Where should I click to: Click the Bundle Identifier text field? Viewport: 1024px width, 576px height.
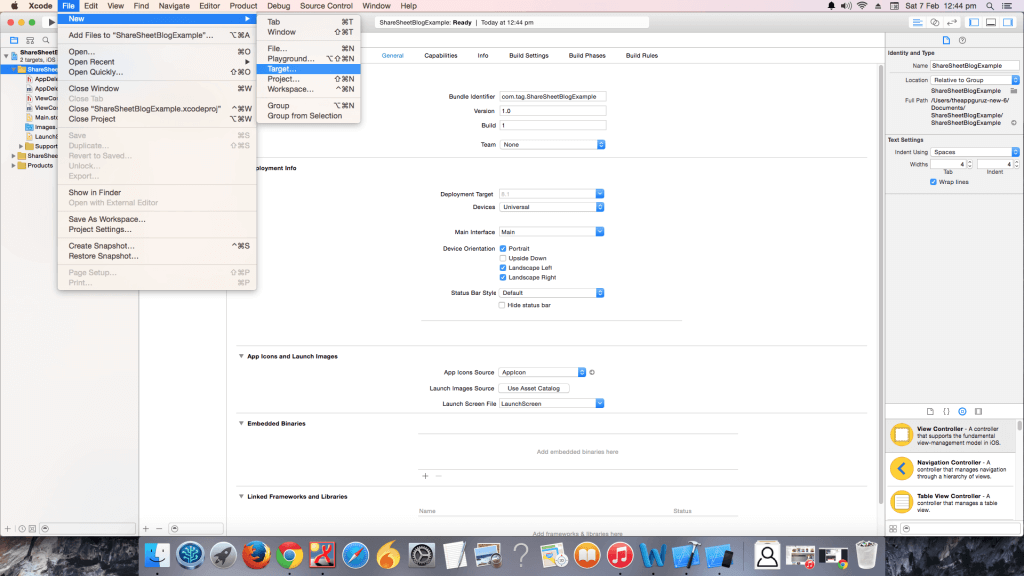552,97
